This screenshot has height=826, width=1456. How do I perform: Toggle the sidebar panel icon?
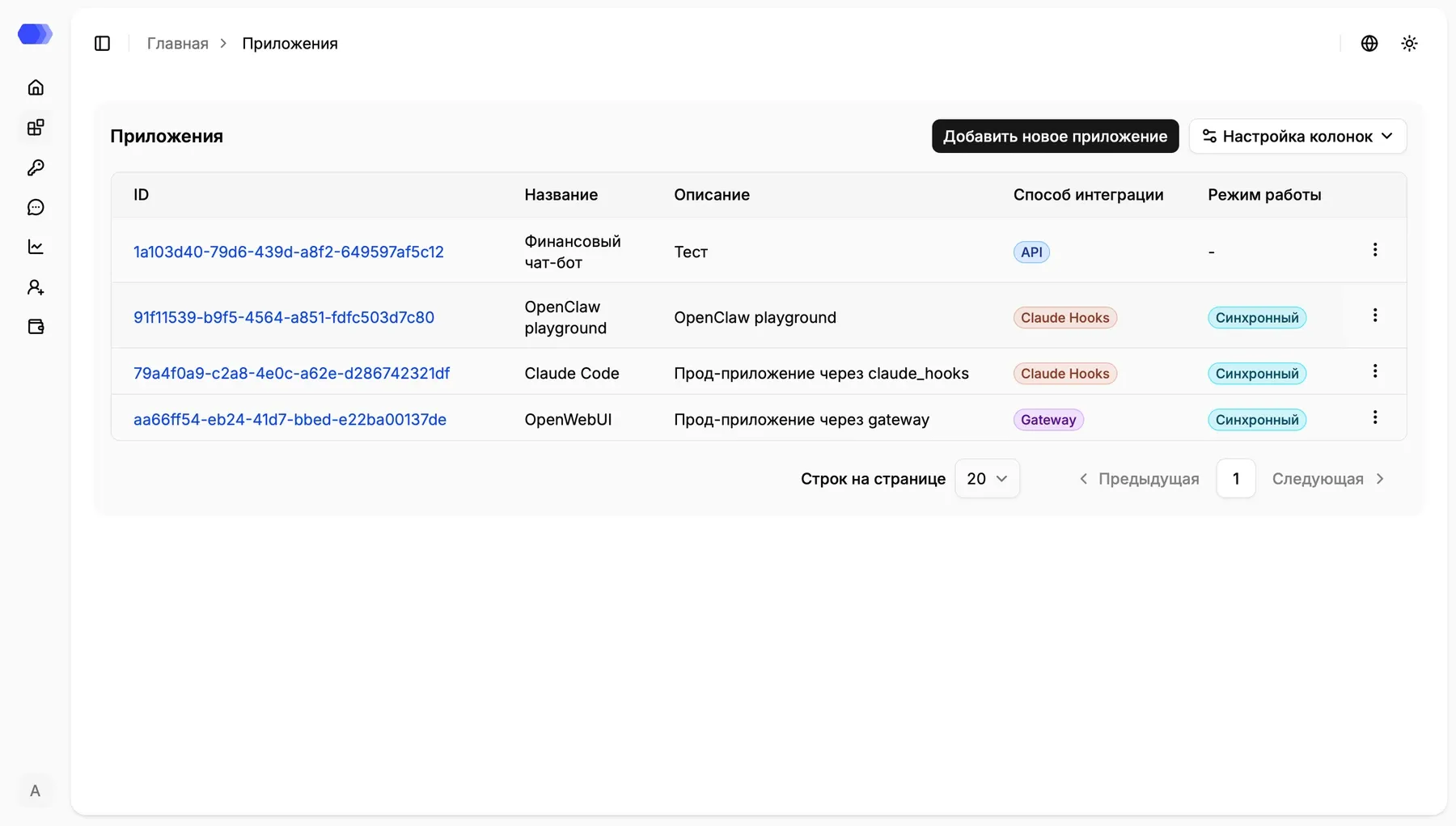click(x=102, y=44)
